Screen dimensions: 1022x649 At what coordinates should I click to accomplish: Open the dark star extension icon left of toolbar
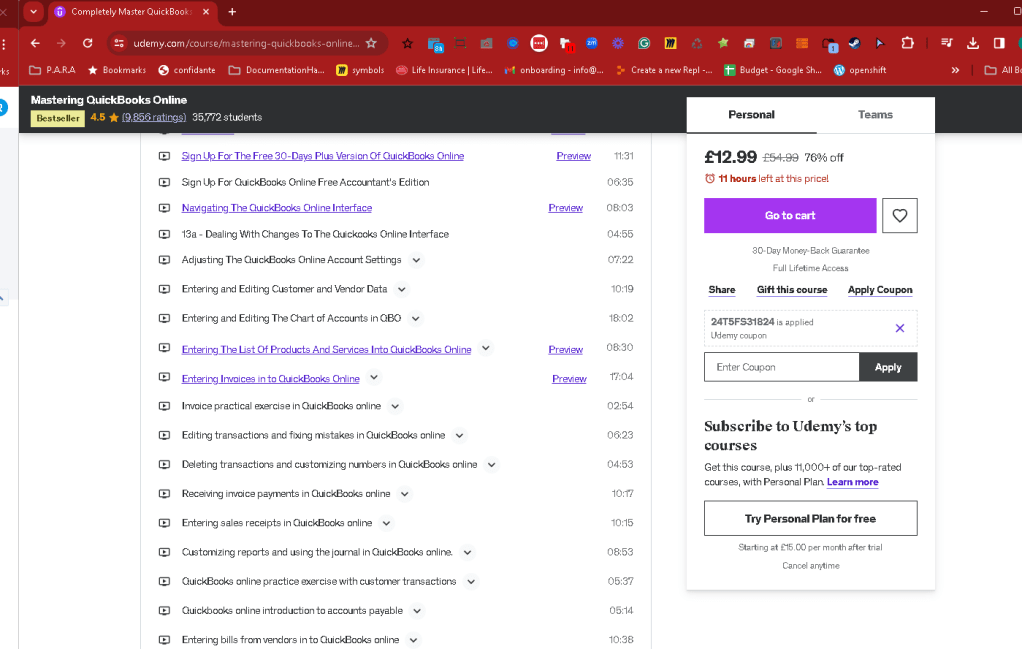click(x=407, y=43)
